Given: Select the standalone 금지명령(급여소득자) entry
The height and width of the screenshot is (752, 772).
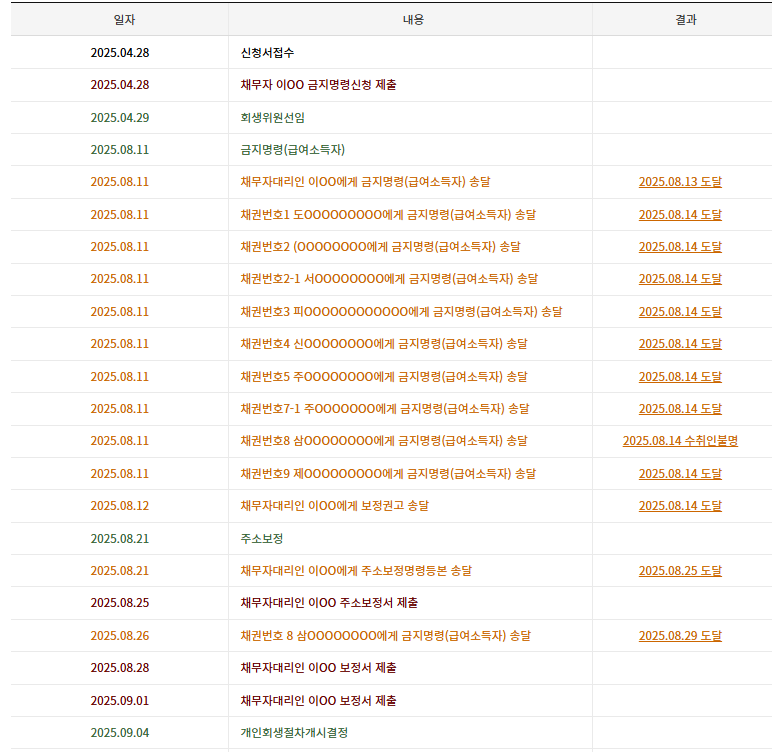Looking at the screenshot, I should (293, 150).
